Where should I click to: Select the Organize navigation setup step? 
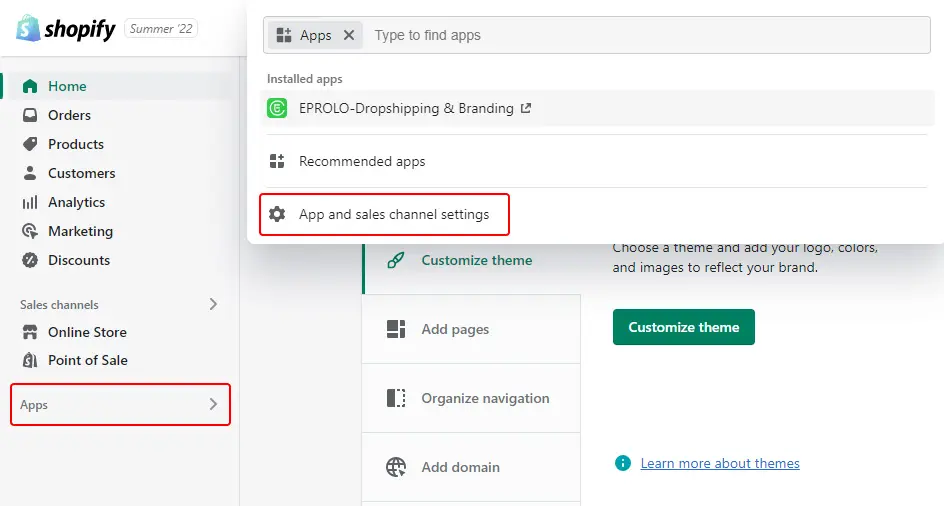pos(471,398)
